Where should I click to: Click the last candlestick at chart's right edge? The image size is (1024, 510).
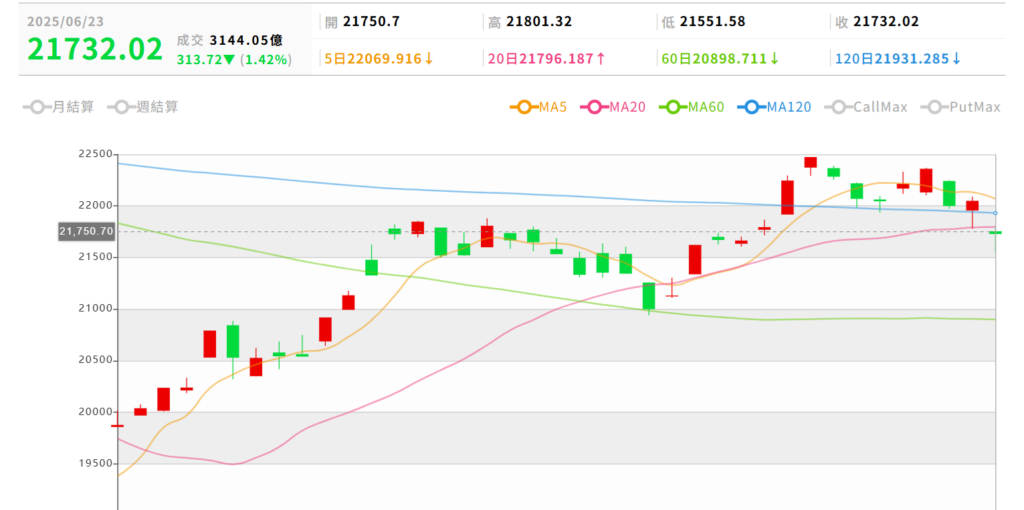tap(995, 233)
